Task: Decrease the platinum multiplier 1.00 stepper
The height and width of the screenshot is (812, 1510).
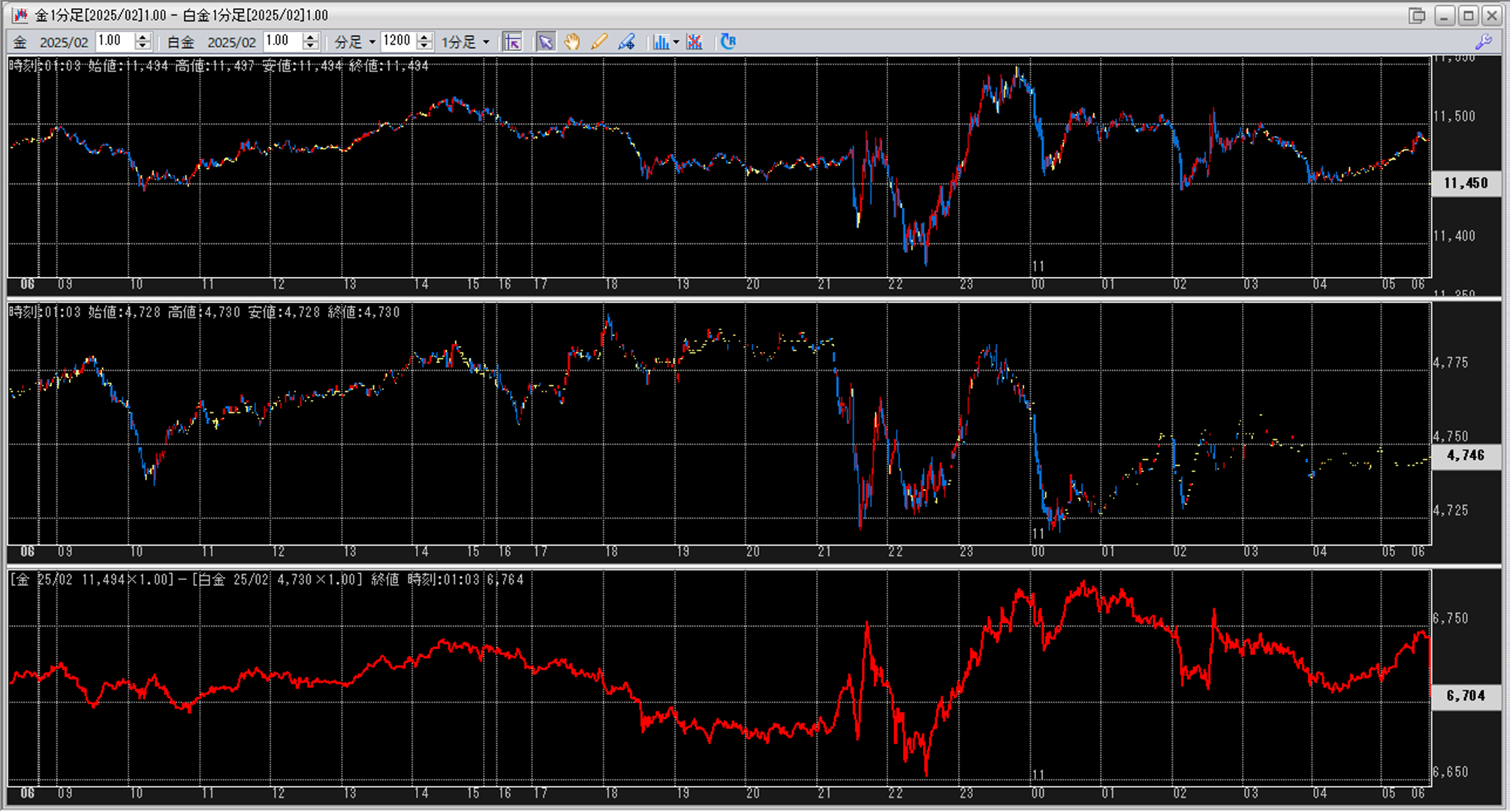Action: click(310, 47)
